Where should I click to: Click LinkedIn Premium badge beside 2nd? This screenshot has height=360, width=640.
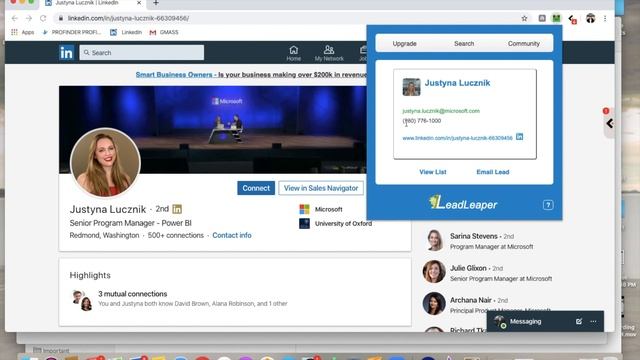coord(177,209)
